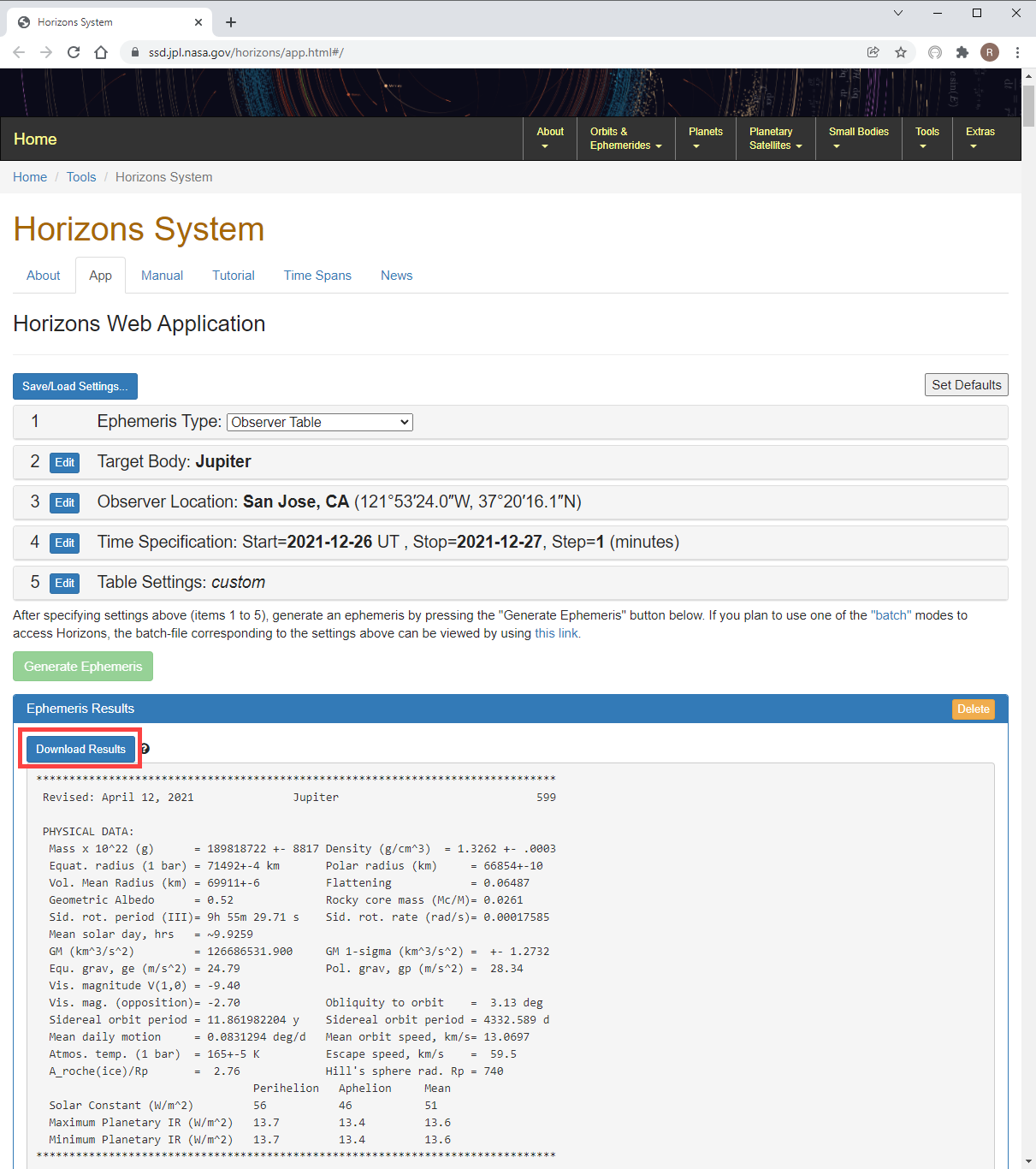This screenshot has width=1036, height=1169.
Task: Click the "PHYSICAL DATA:" line
Action: tap(88, 831)
